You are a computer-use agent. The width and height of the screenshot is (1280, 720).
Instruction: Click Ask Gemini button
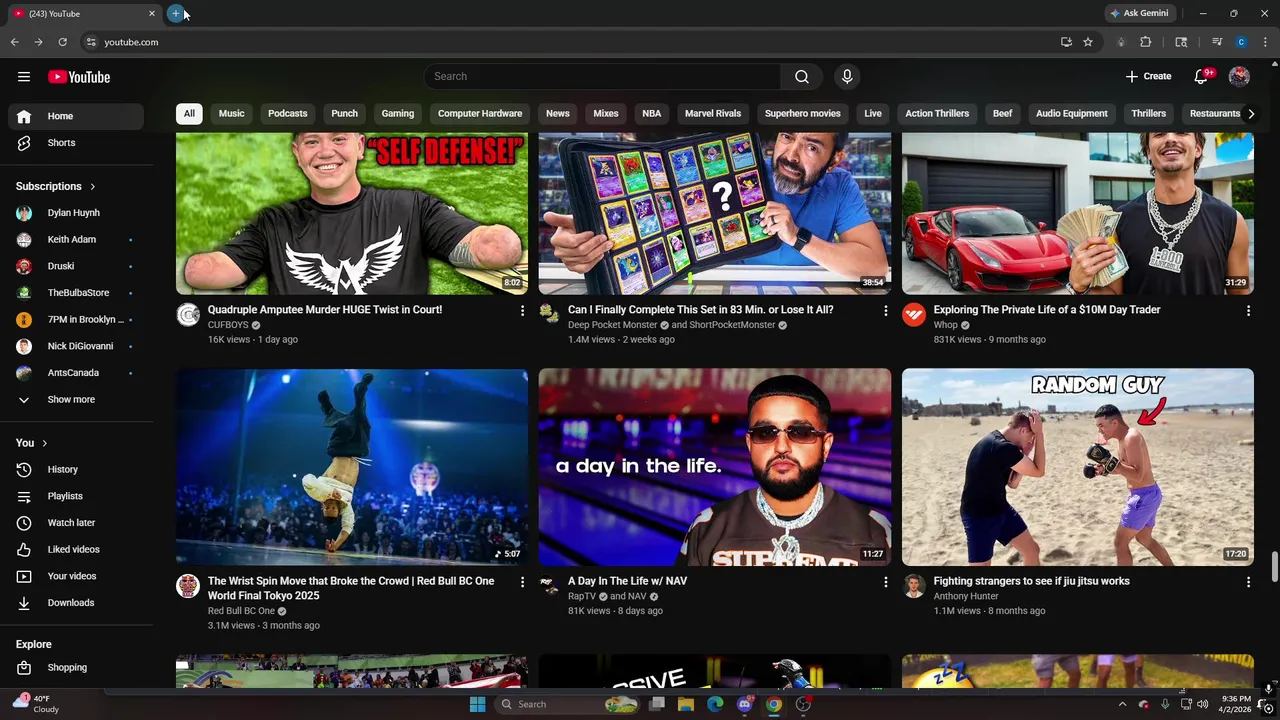[x=1138, y=14]
